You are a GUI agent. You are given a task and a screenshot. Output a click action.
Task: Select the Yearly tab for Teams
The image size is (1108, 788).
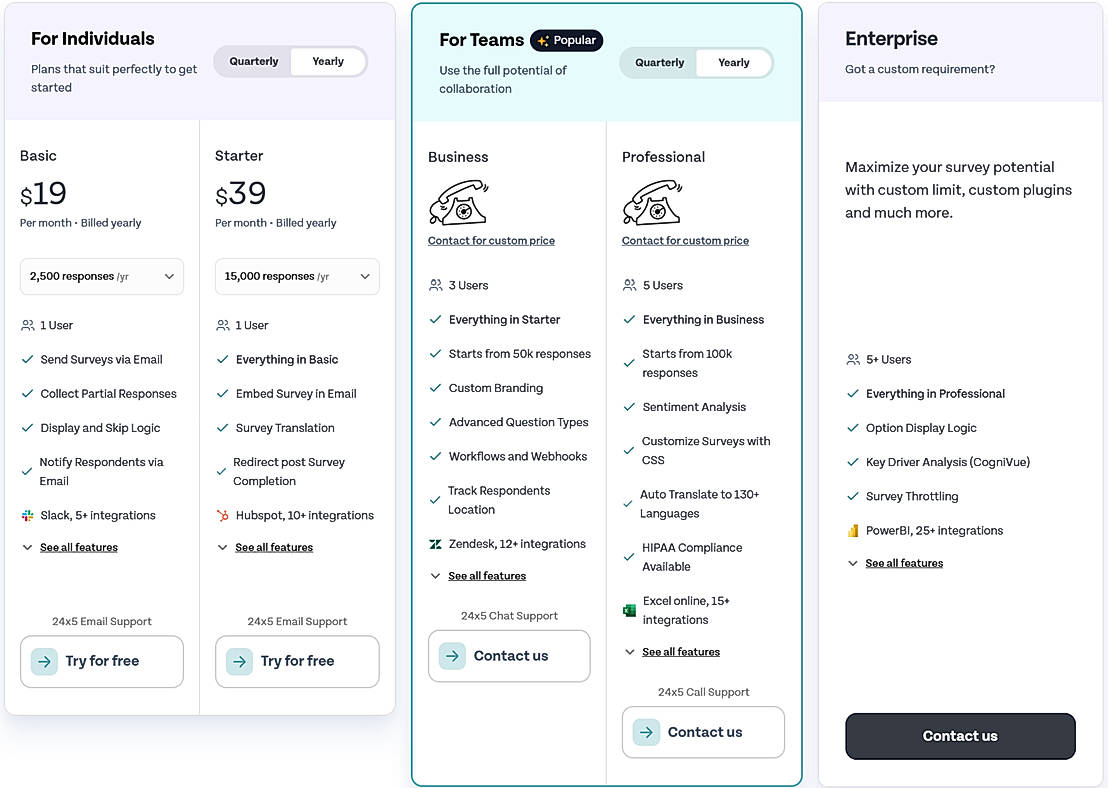click(734, 63)
